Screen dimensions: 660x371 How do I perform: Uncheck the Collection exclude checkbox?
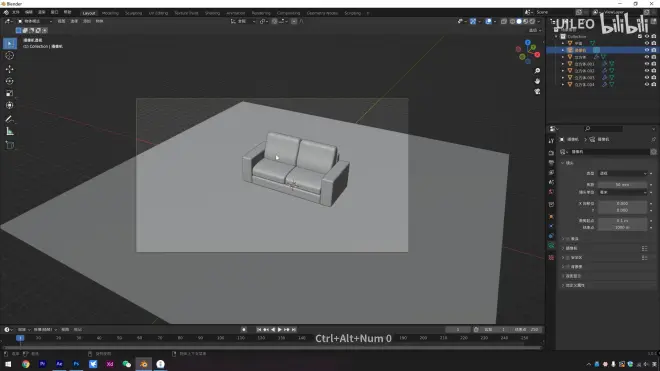pyautogui.click(x=640, y=37)
